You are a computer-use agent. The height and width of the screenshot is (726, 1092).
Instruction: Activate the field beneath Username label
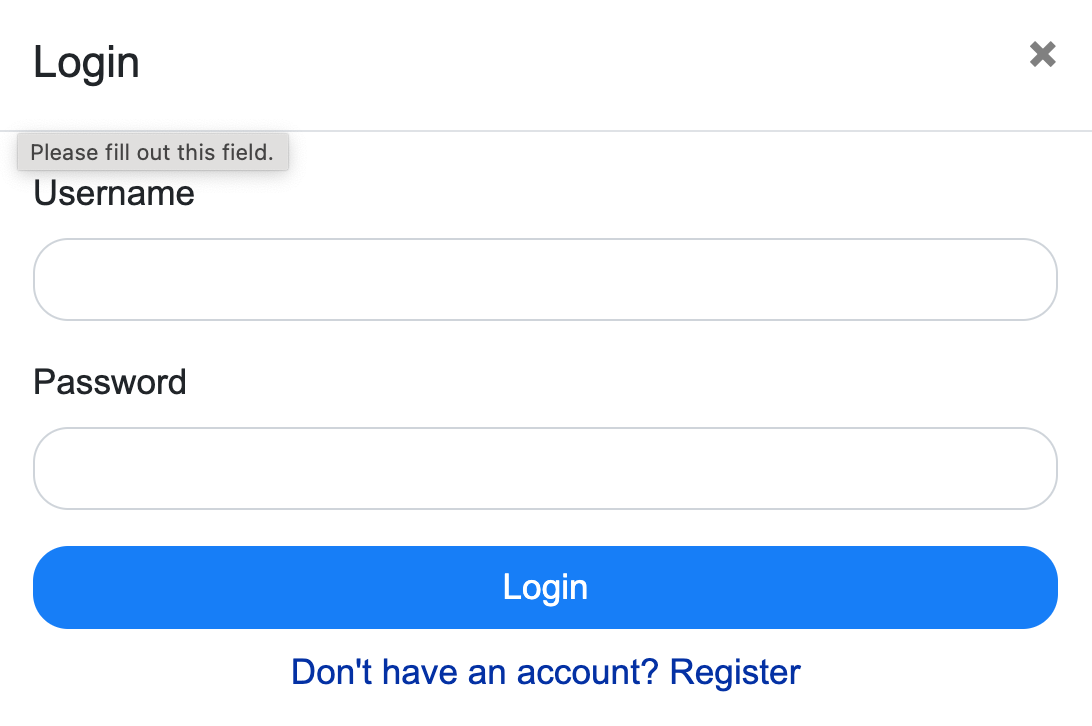point(545,279)
